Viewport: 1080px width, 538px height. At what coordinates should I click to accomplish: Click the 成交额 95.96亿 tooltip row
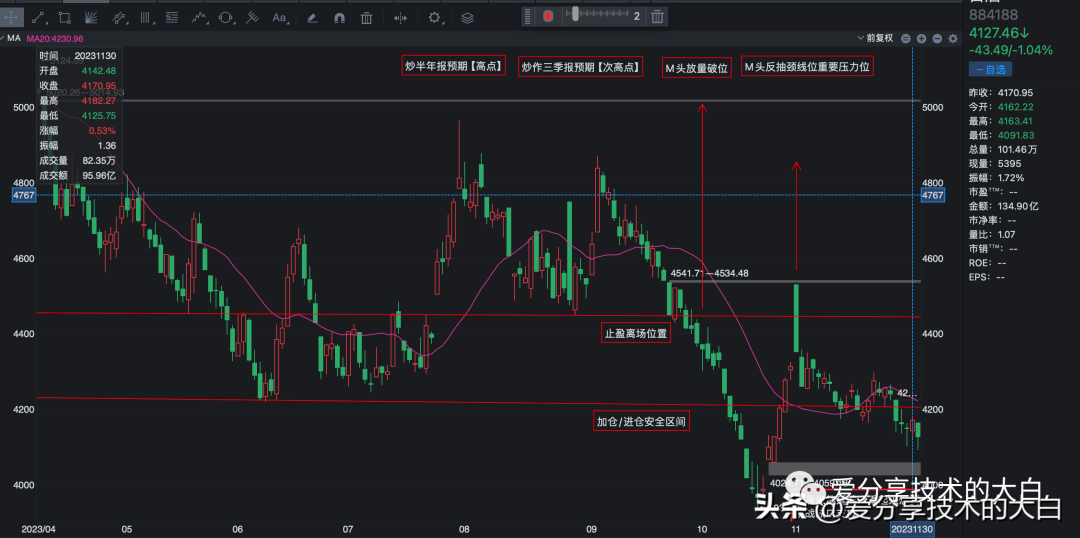click(x=78, y=175)
